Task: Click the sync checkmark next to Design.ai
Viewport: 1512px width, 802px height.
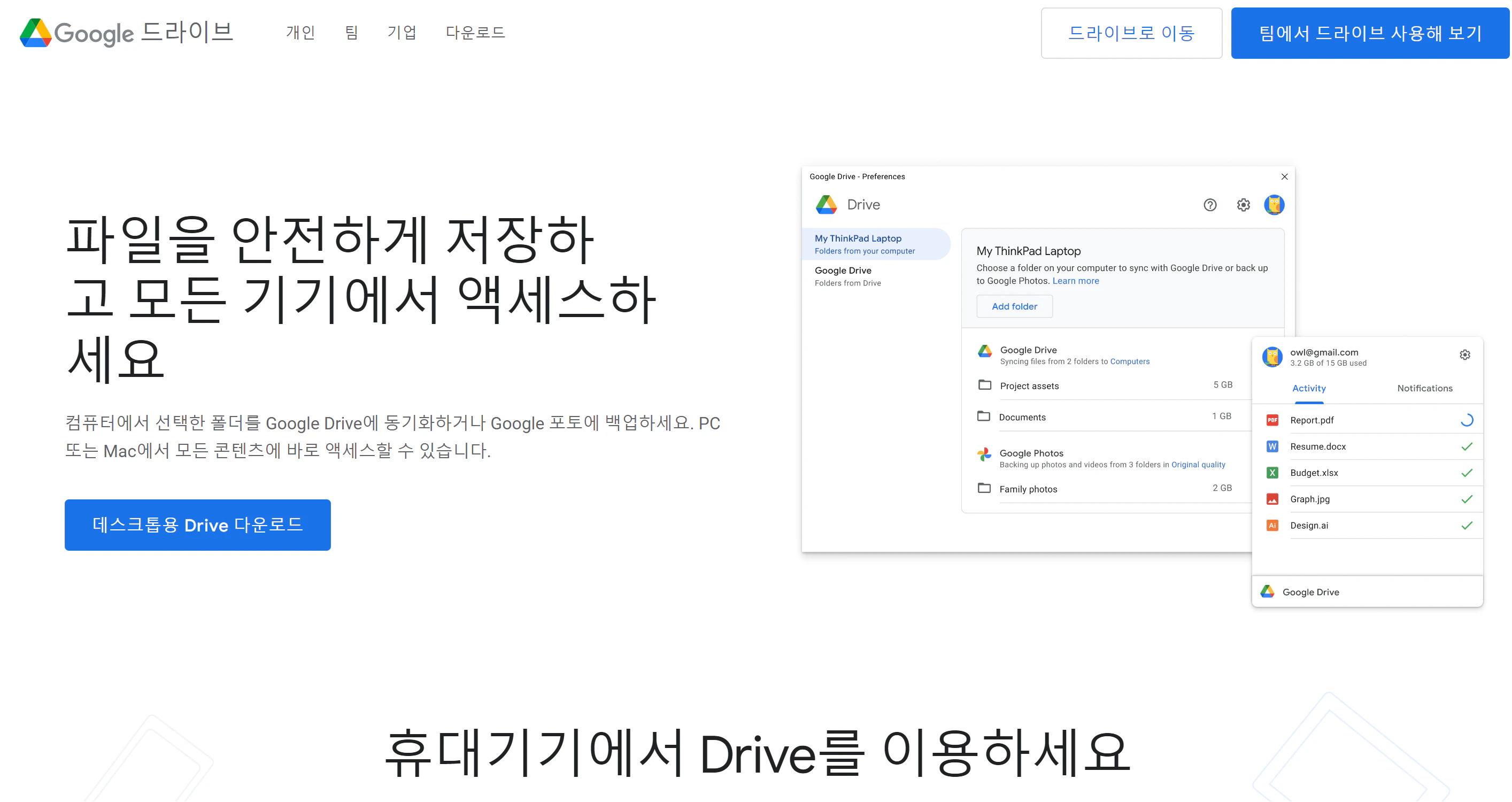Action: tap(1468, 526)
